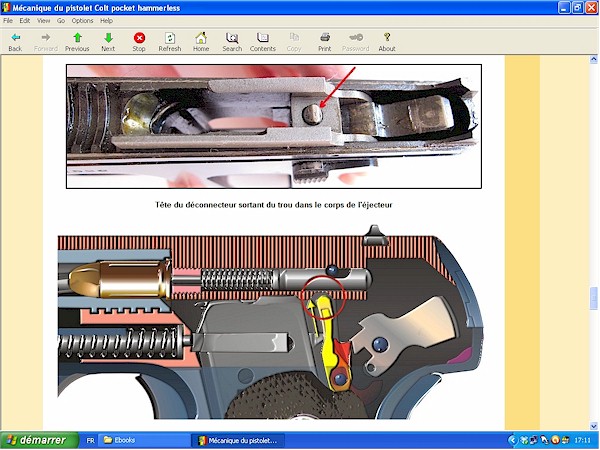Screen dimensions: 600x450
Task: Expand the Help menu
Action: coord(106,20)
